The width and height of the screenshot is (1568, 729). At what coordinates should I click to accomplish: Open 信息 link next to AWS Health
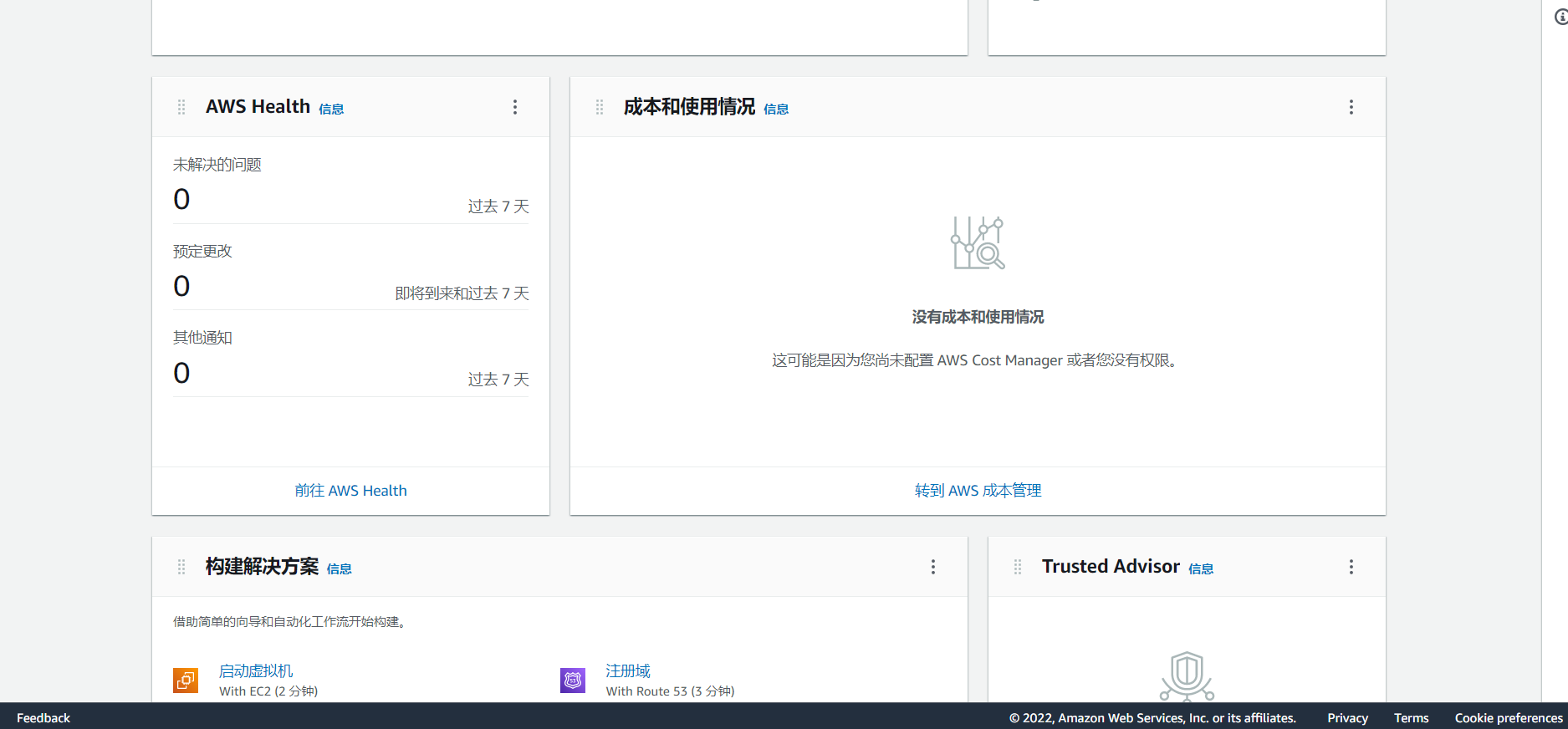[331, 109]
